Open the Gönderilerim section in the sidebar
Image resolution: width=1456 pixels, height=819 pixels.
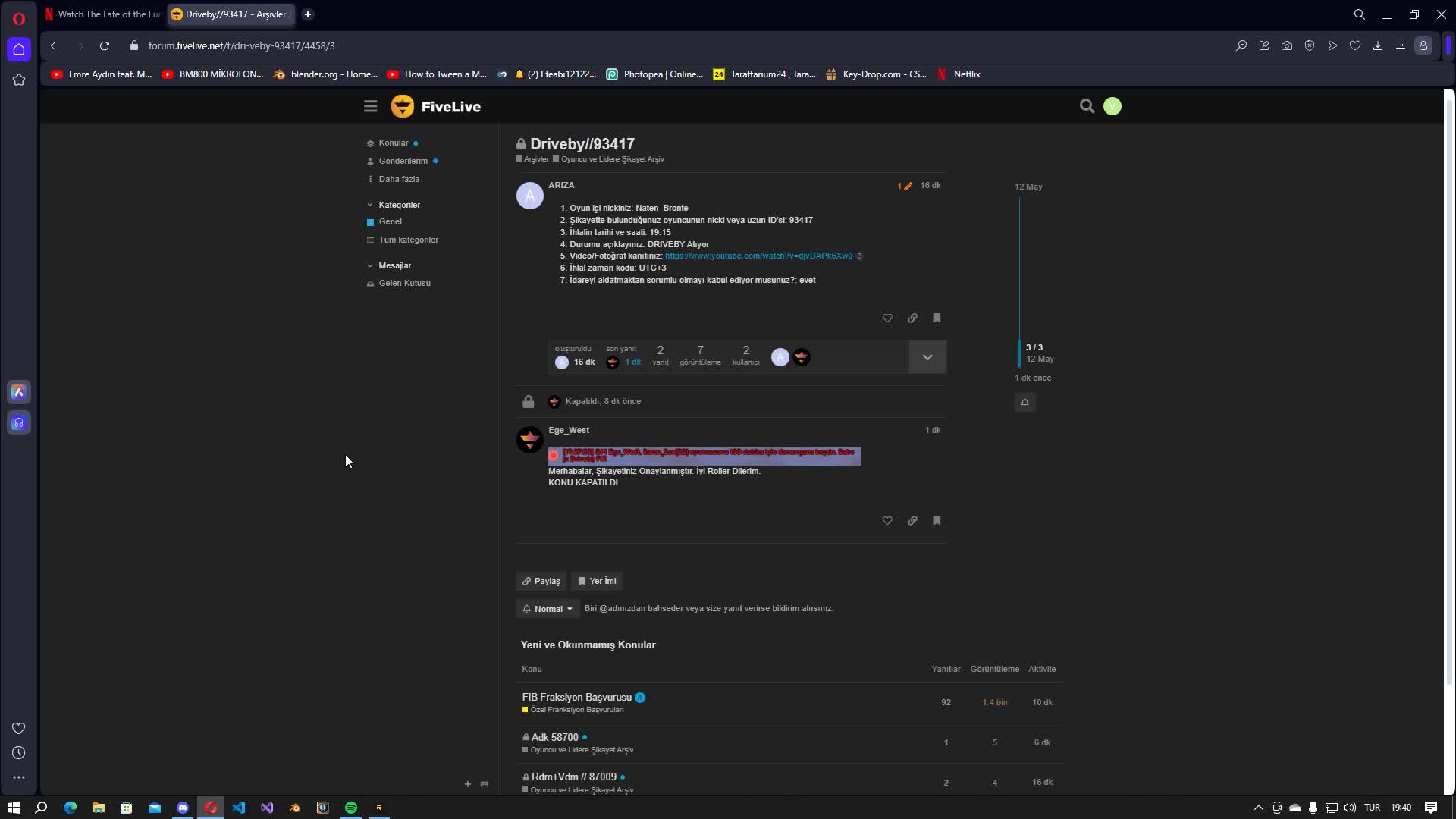coord(403,161)
